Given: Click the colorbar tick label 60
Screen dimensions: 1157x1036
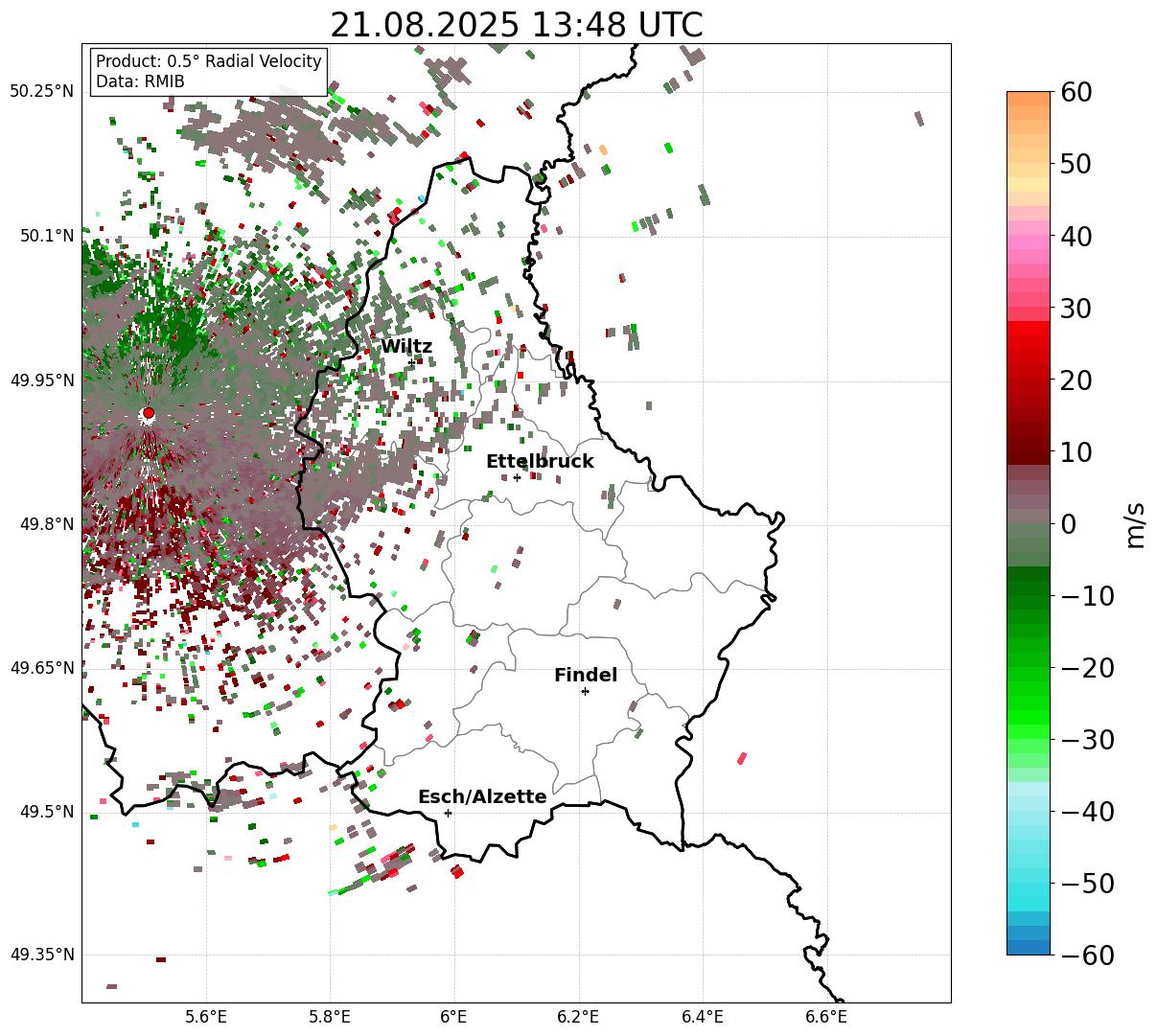Looking at the screenshot, I should coord(1074,92).
